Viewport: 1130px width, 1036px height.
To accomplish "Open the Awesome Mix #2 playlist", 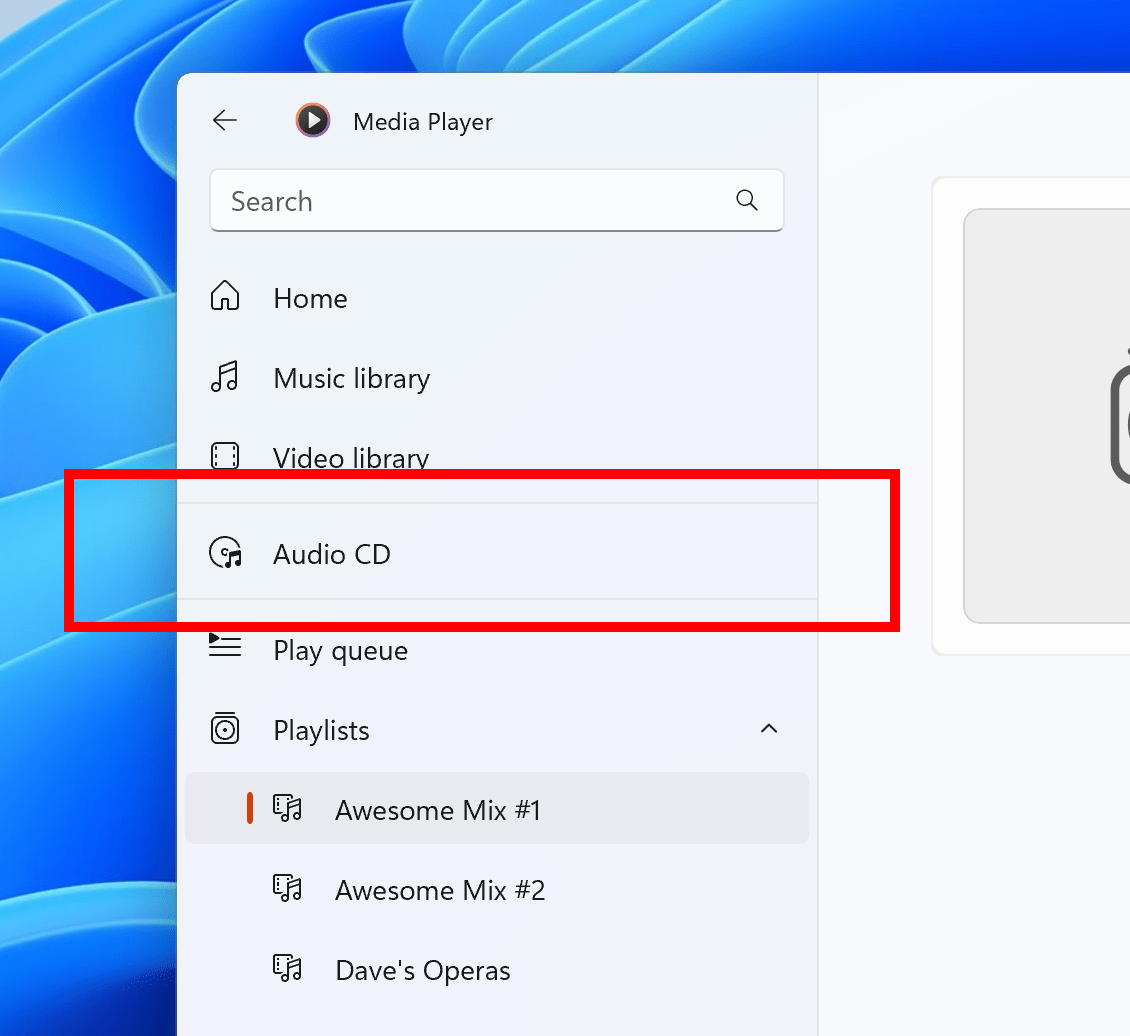I will [x=440, y=890].
